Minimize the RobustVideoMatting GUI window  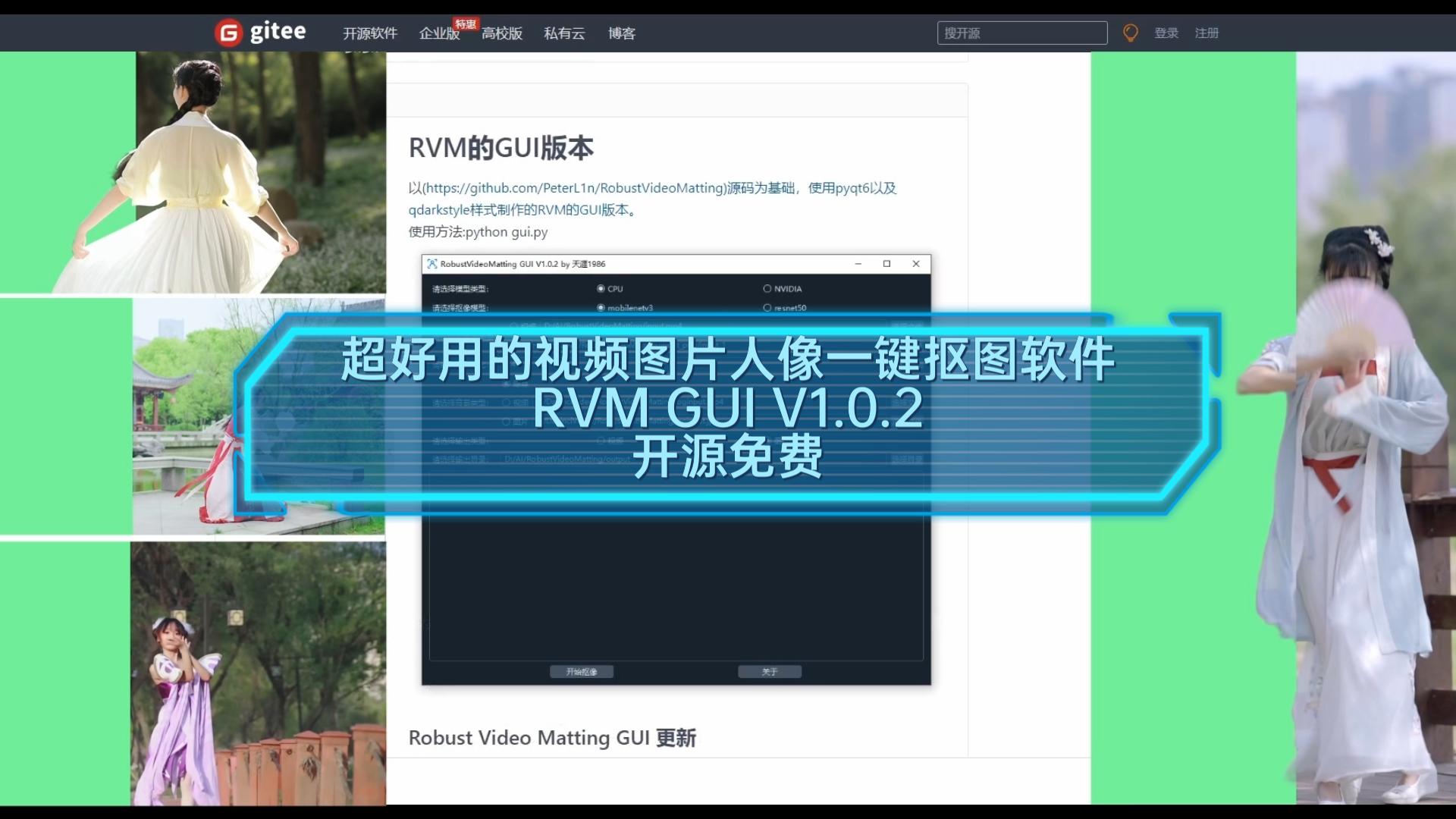858,264
